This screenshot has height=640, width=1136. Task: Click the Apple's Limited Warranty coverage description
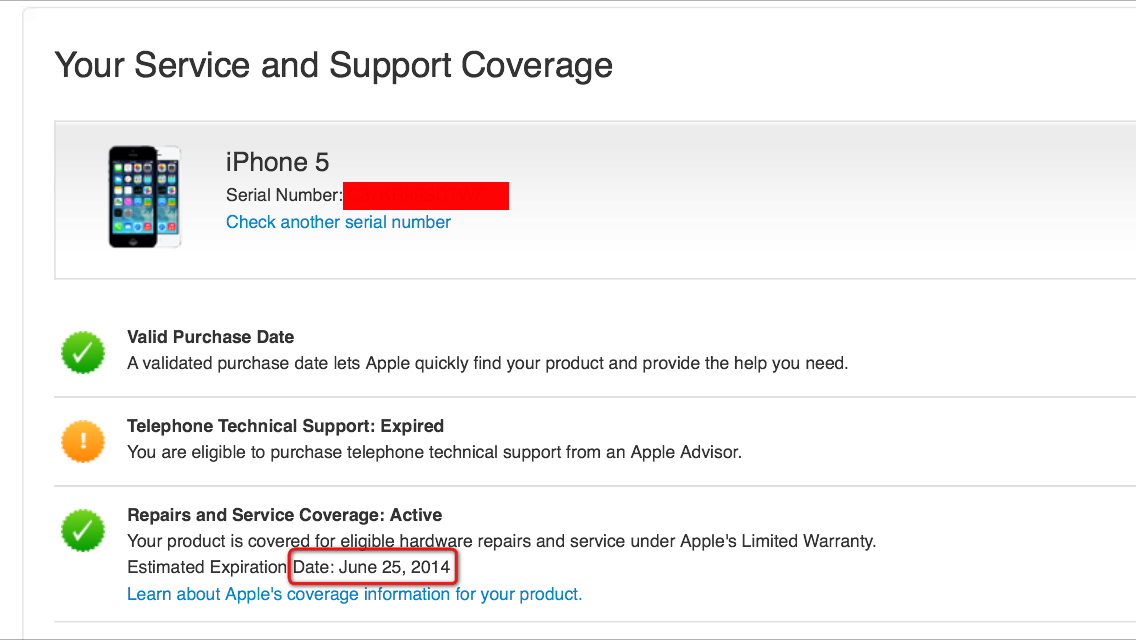tap(501, 541)
